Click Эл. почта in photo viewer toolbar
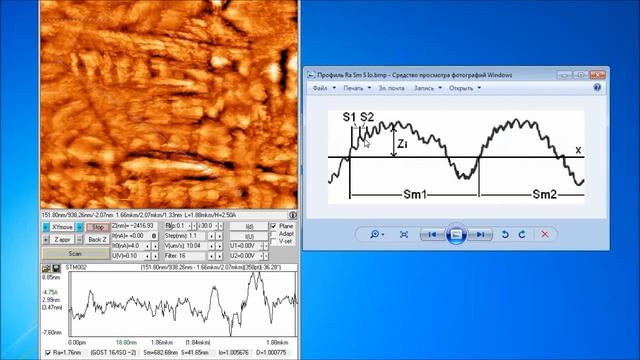 click(x=391, y=88)
